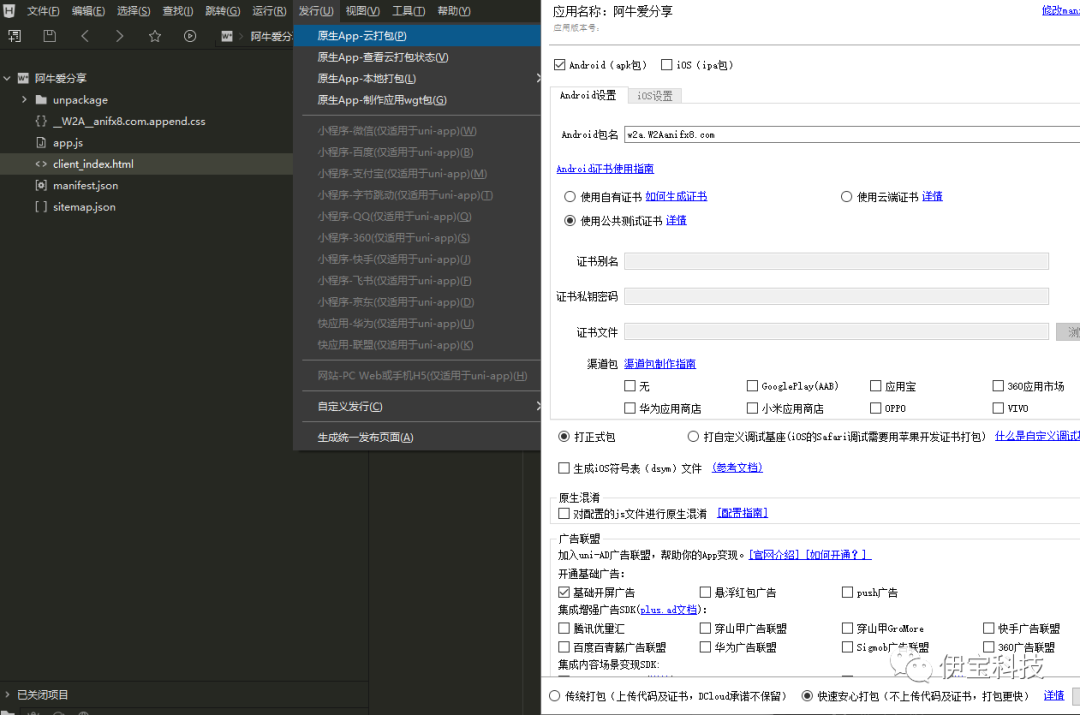1080x715 pixels.
Task: Open 配置指南 link for obfuscation
Action: point(742,513)
